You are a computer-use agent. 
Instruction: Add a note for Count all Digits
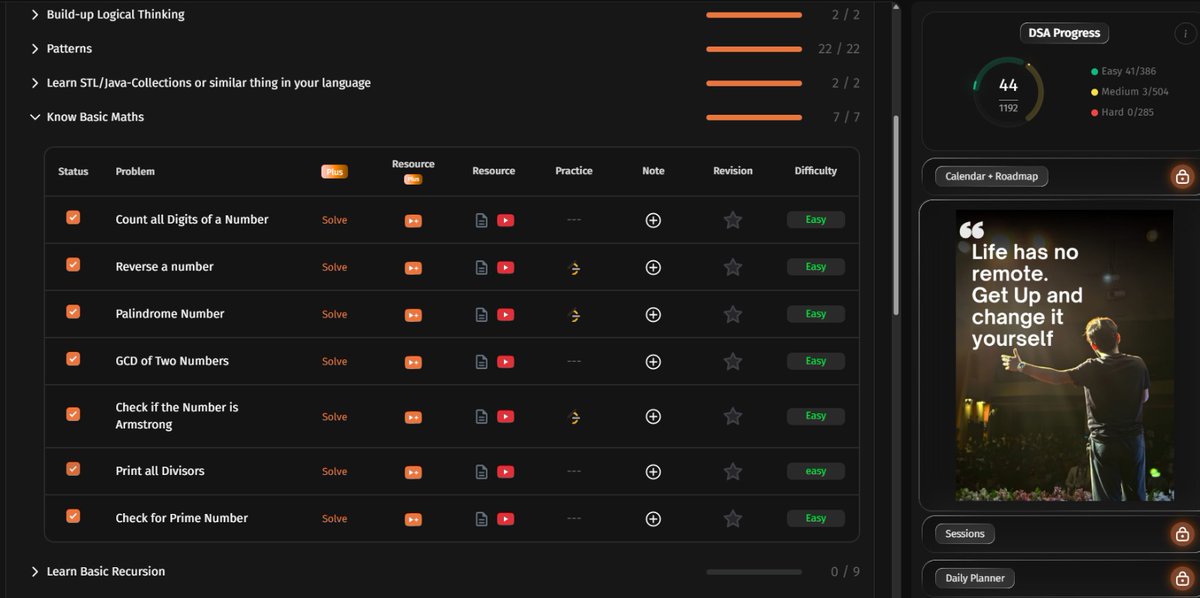pyautogui.click(x=653, y=220)
